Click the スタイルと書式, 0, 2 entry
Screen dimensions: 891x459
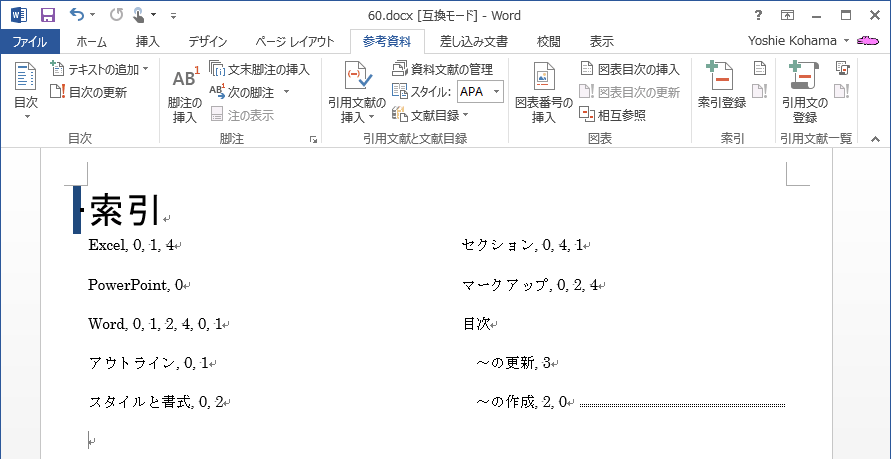pos(155,403)
